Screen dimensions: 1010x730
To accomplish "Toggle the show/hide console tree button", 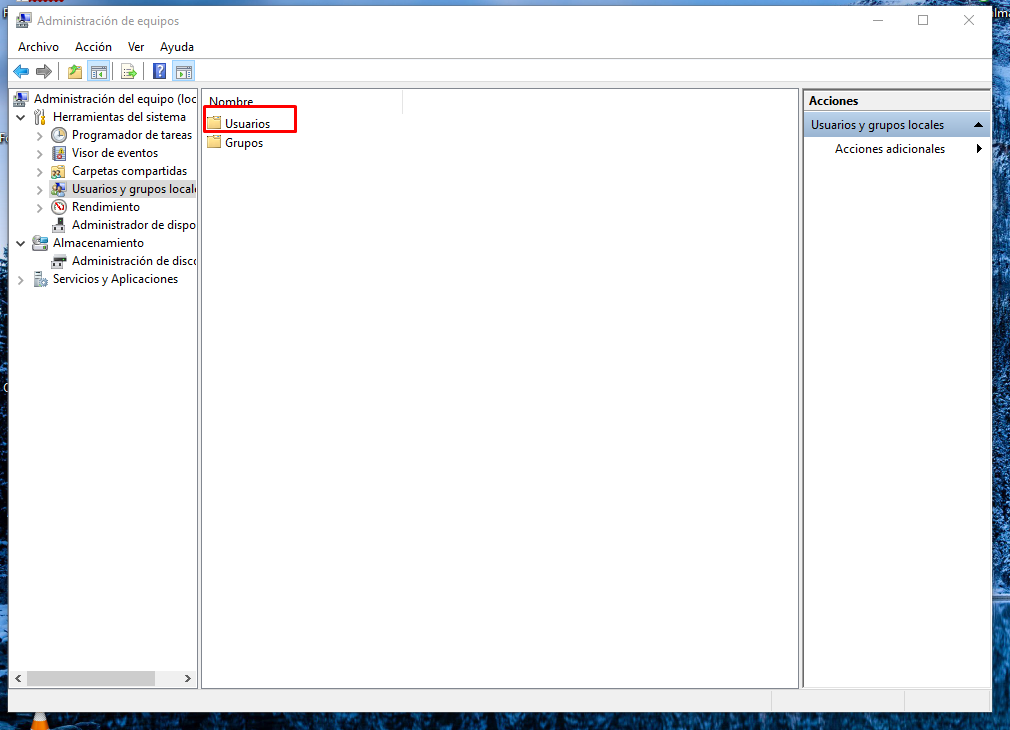I will pos(98,71).
